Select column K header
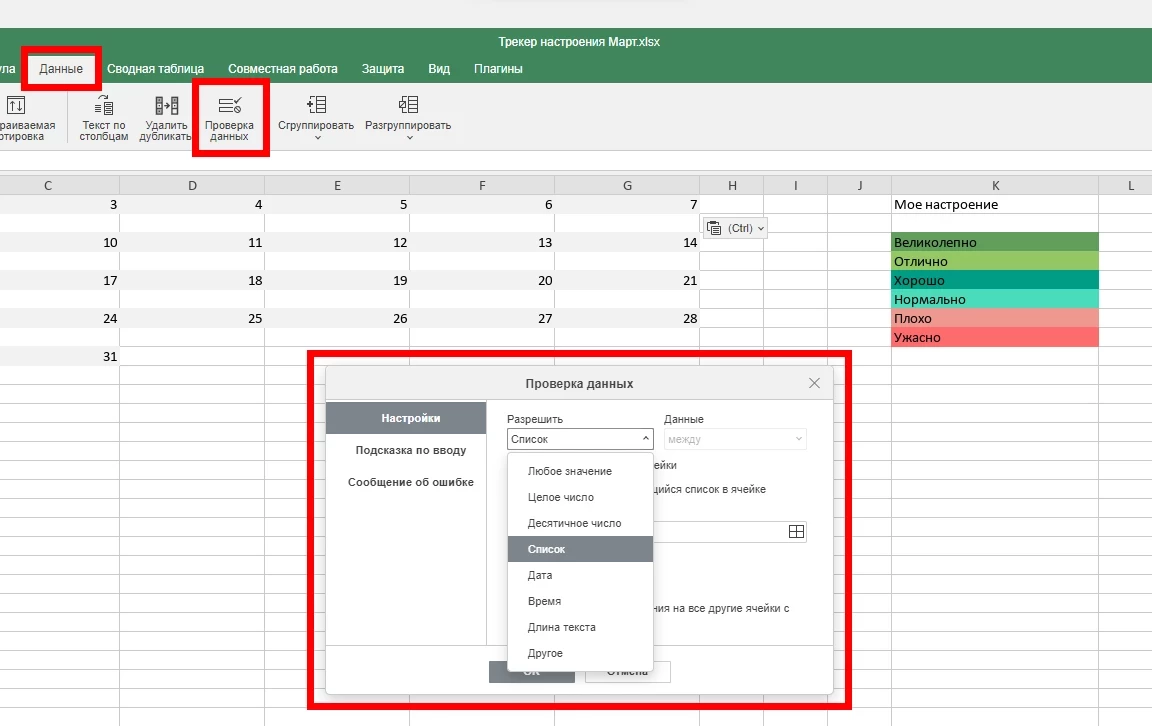Viewport: 1152px width, 726px height. point(994,185)
